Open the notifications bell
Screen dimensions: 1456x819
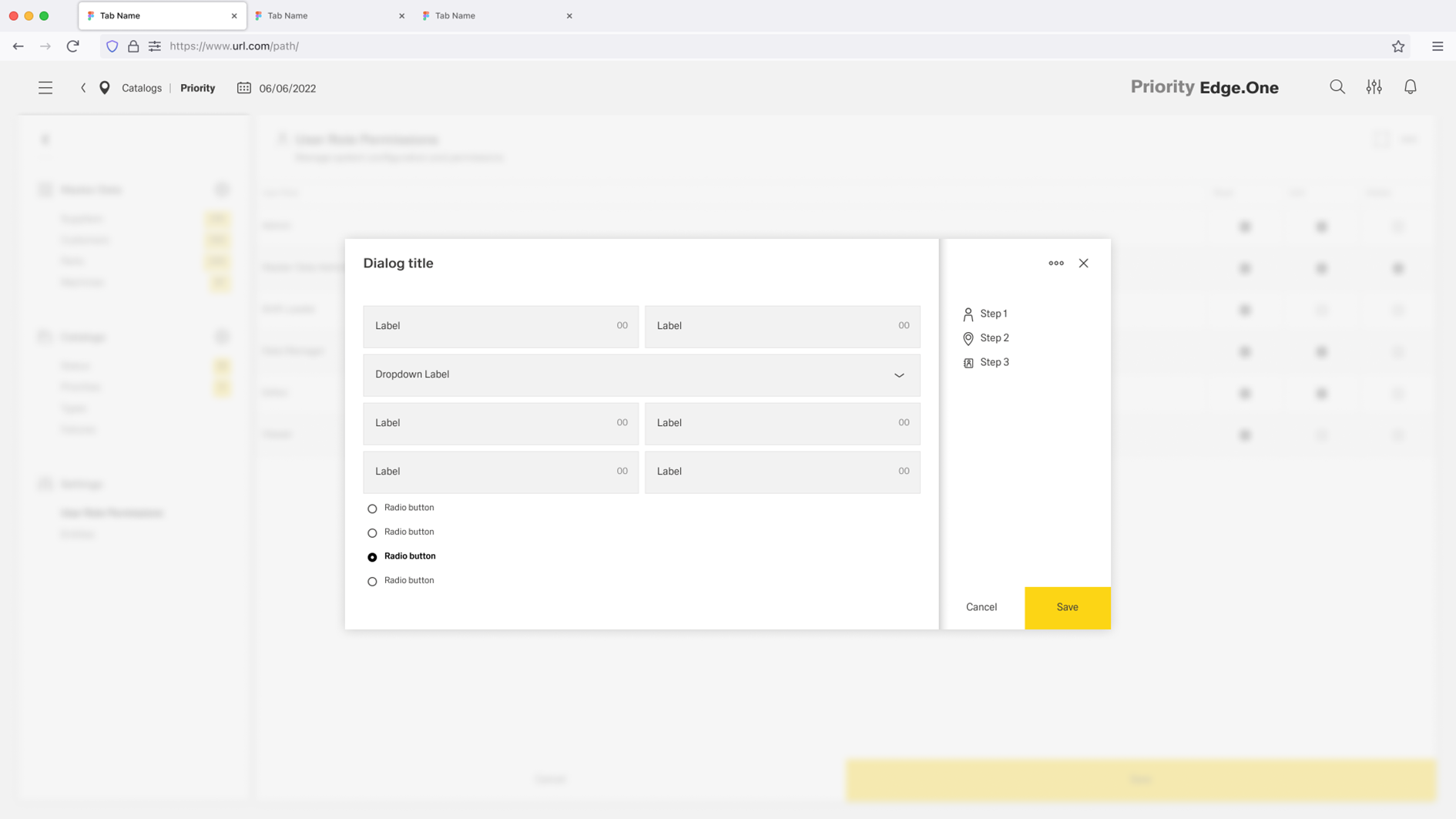[1411, 87]
